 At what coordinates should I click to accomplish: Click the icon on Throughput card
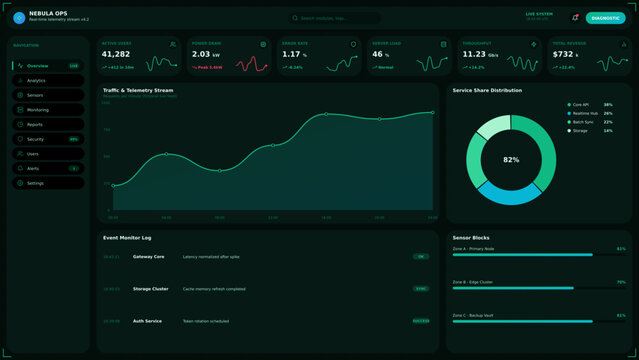(x=533, y=44)
